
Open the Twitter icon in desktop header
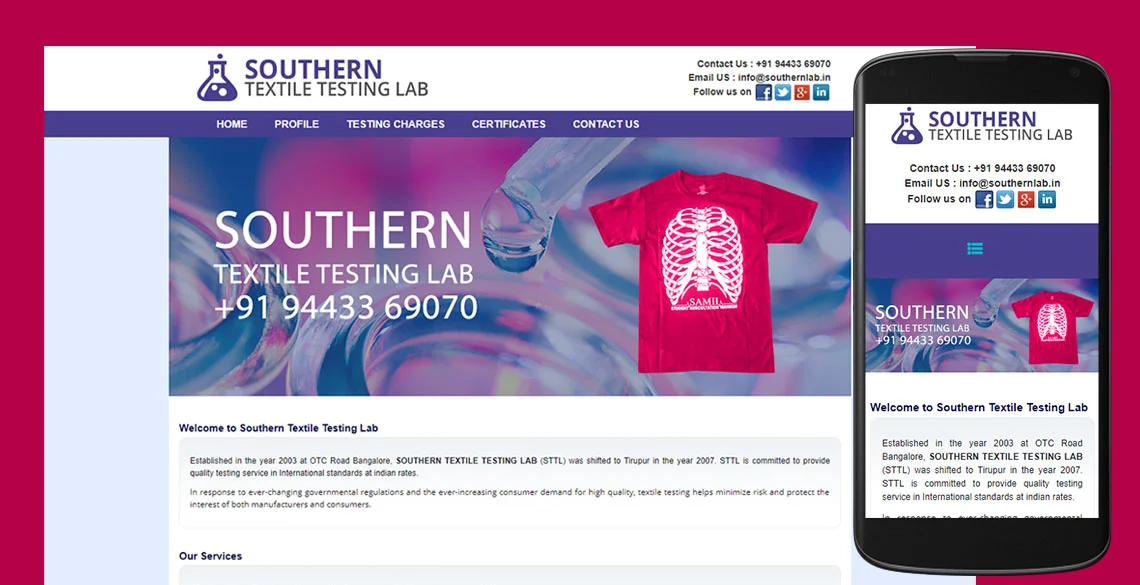click(782, 92)
